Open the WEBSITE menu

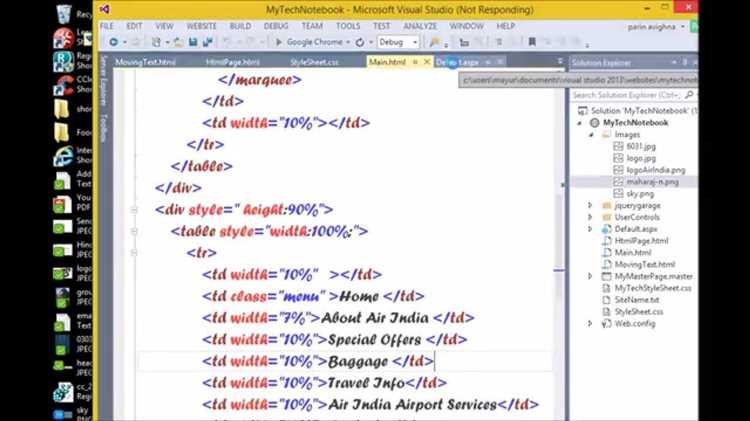coord(201,26)
